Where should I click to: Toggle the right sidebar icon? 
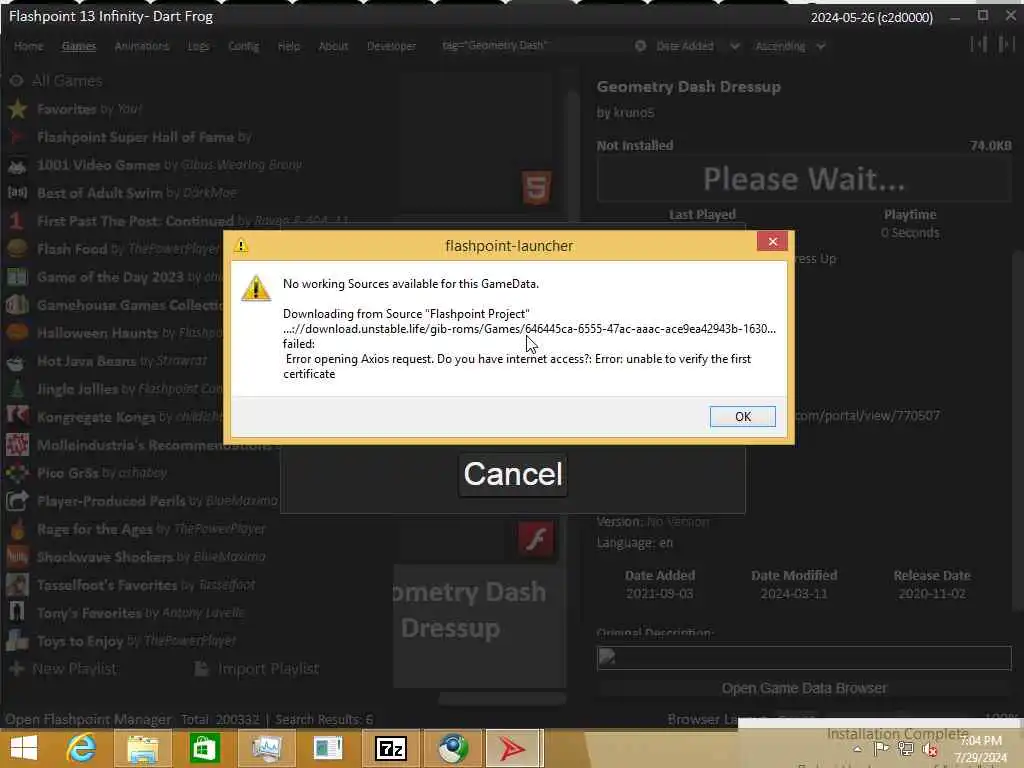click(x=1006, y=44)
